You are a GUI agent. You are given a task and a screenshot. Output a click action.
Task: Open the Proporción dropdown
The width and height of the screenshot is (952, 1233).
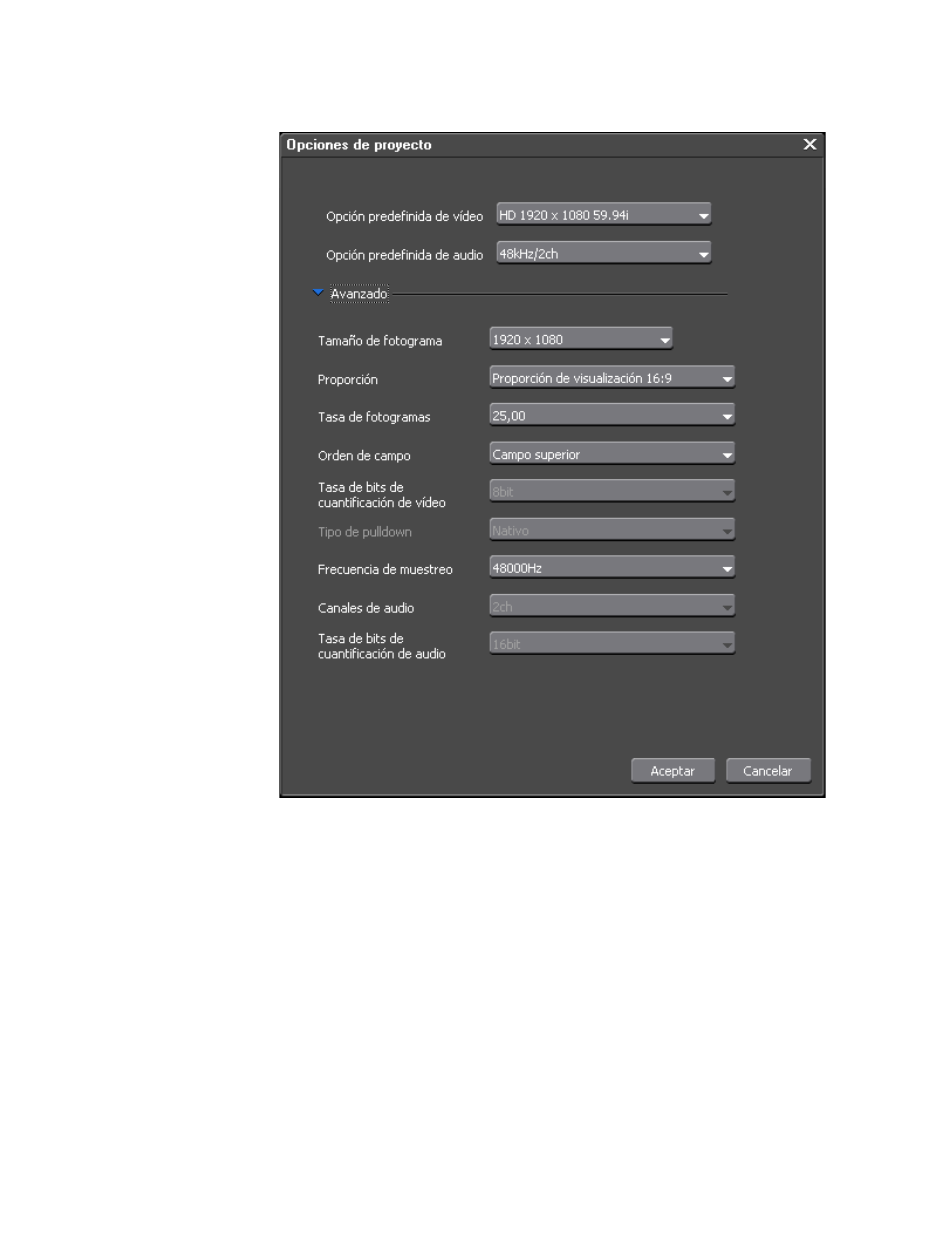pos(612,378)
